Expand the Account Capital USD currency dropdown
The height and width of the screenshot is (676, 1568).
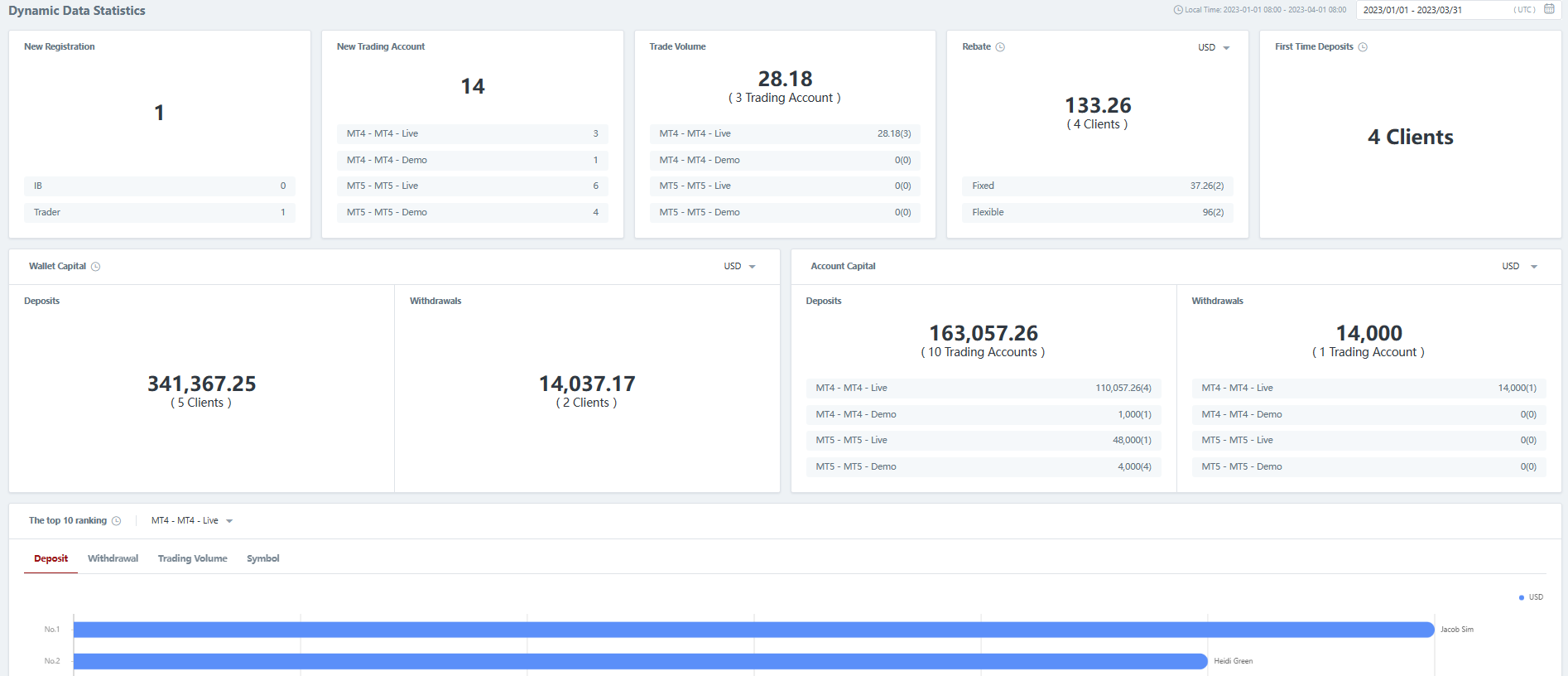(x=1519, y=267)
